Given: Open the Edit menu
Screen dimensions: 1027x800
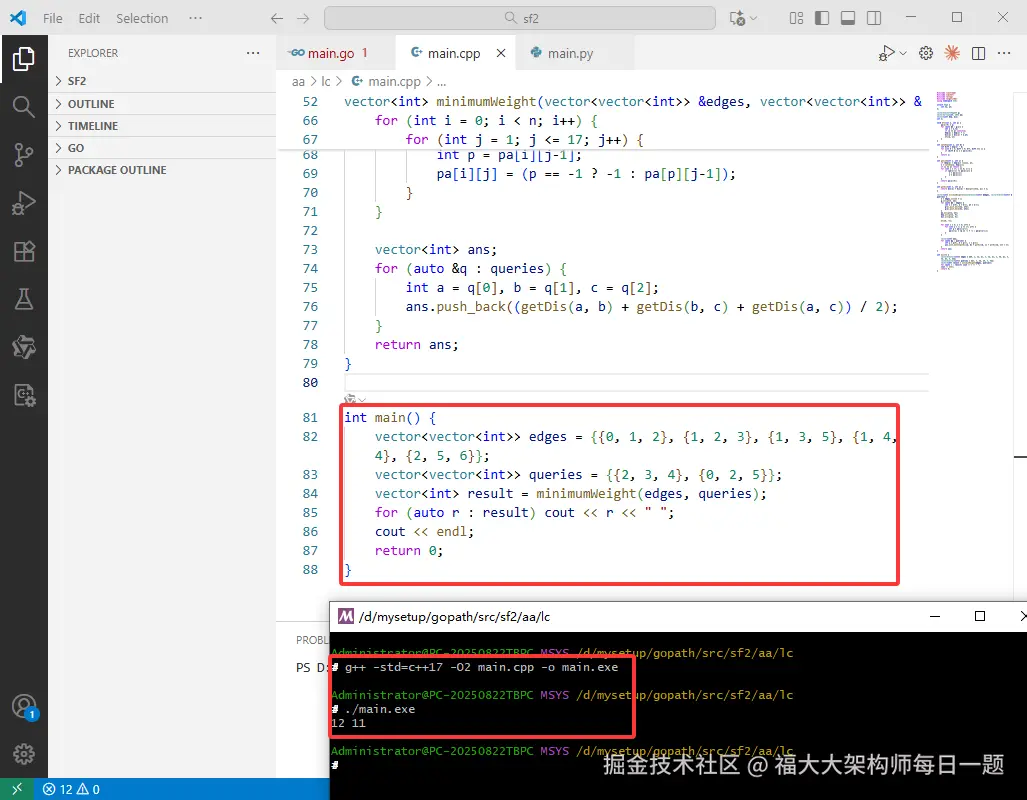Looking at the screenshot, I should pos(89,18).
